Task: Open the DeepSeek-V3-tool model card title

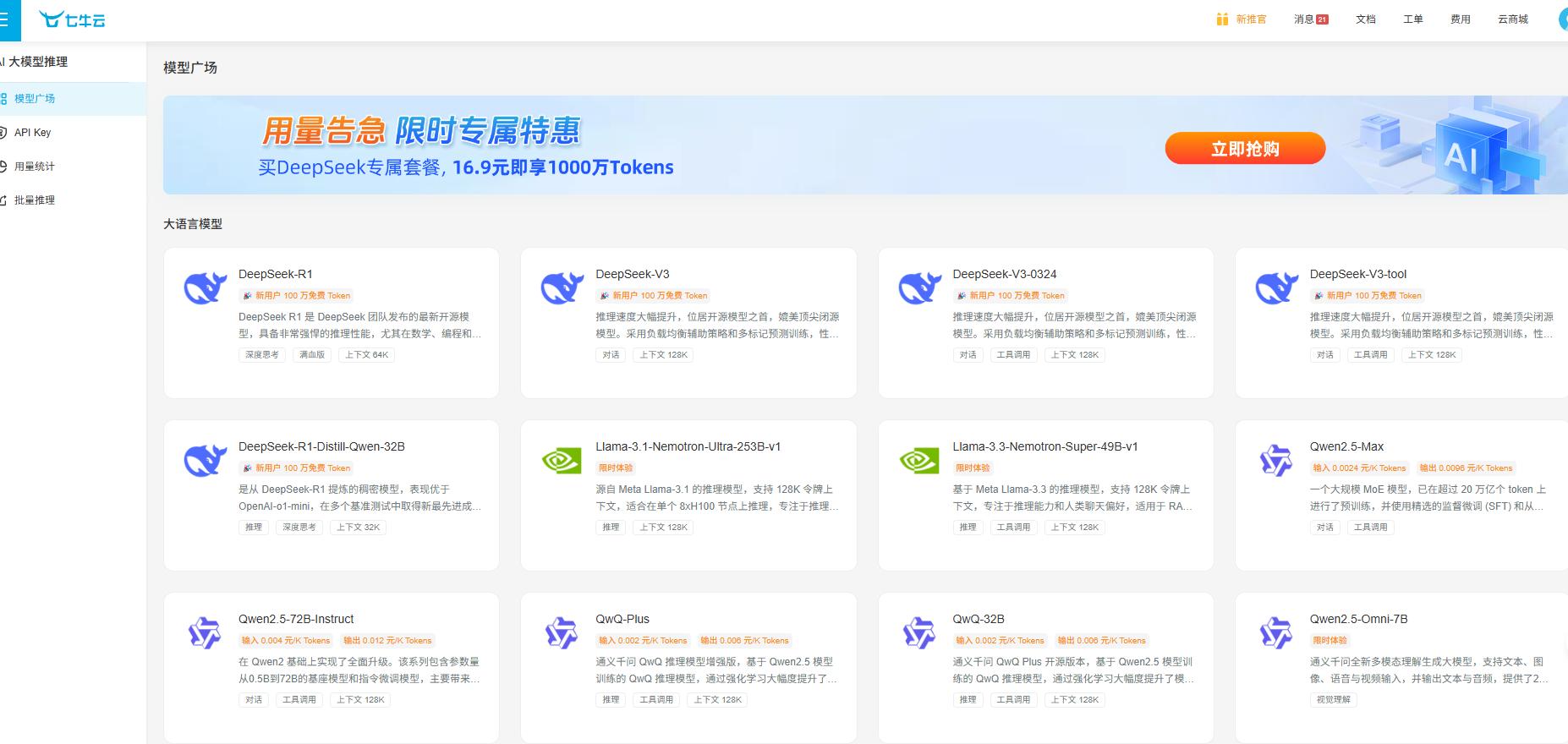Action: point(1358,274)
